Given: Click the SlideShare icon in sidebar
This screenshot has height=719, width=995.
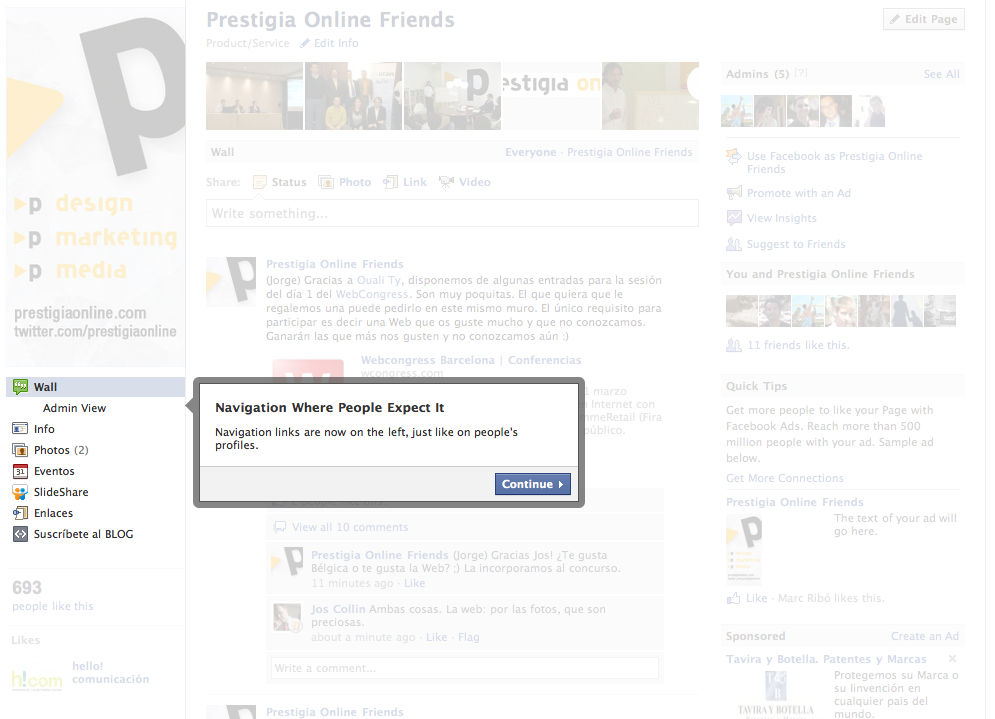Looking at the screenshot, I should point(20,492).
